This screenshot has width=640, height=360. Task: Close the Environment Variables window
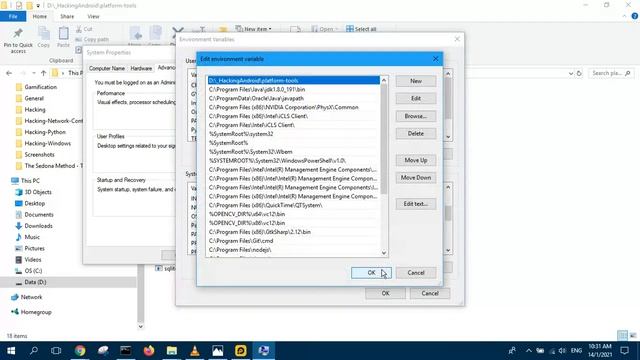pyautogui.click(x=457, y=39)
